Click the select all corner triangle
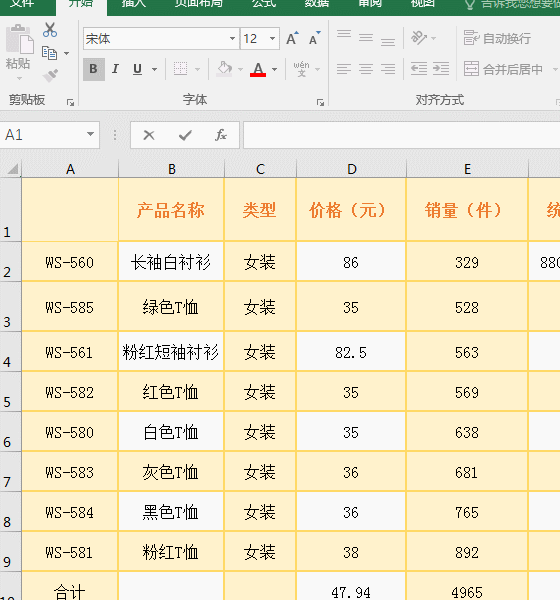 [13, 169]
